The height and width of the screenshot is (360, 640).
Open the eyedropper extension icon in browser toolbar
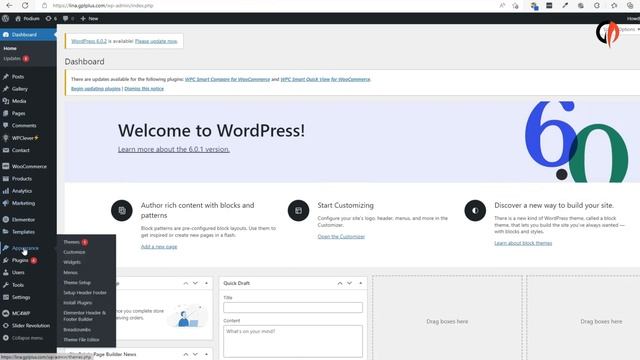click(565, 6)
